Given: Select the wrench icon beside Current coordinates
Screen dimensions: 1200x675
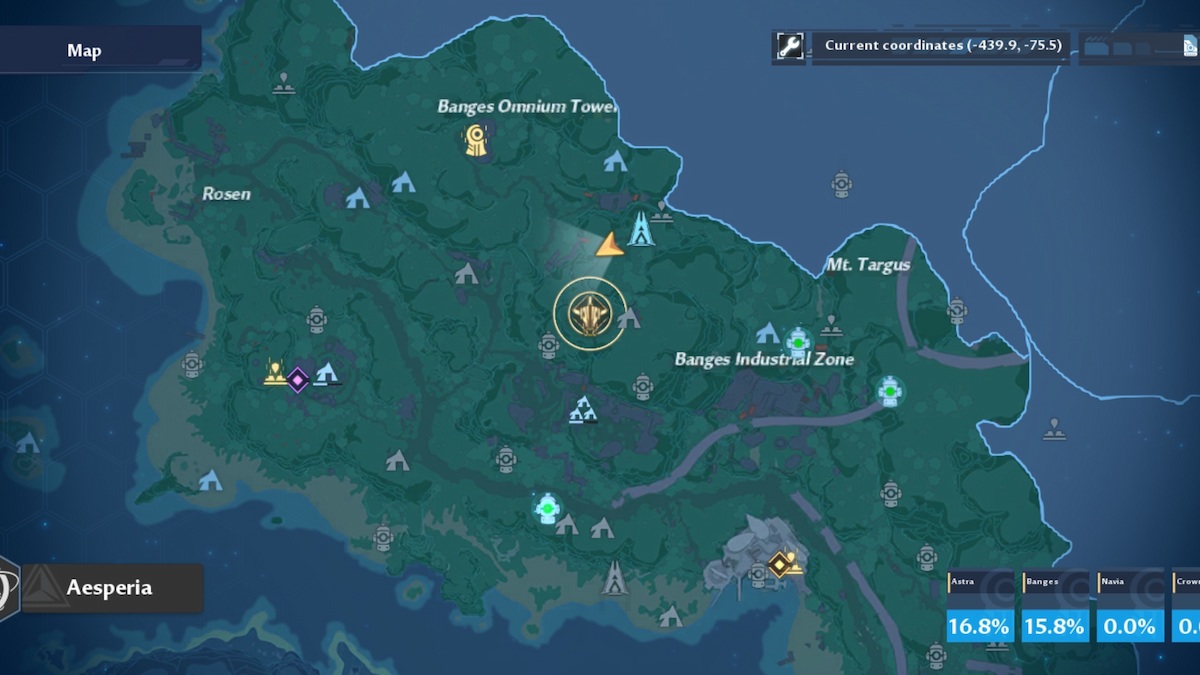Looking at the screenshot, I should (790, 47).
